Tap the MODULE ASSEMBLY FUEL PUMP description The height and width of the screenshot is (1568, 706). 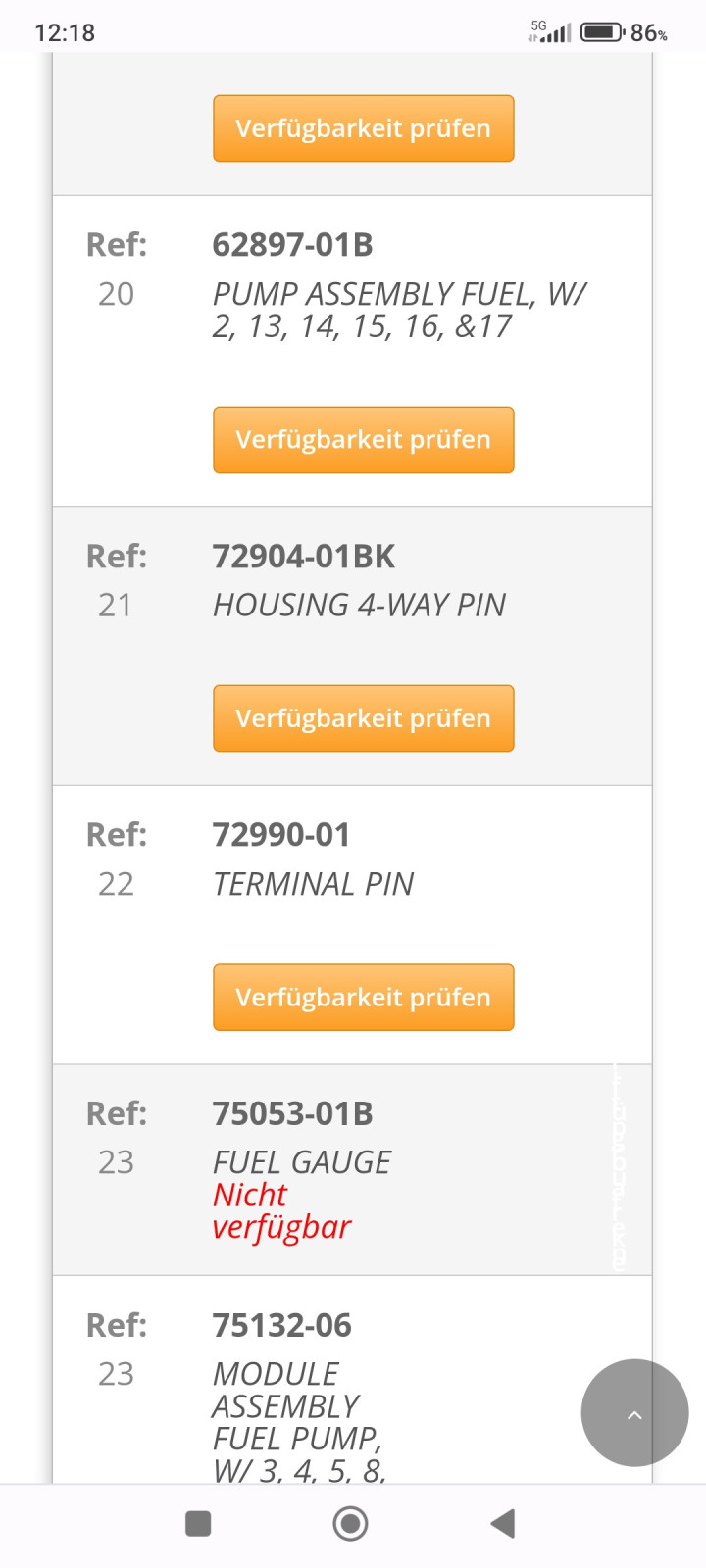[x=296, y=1421]
